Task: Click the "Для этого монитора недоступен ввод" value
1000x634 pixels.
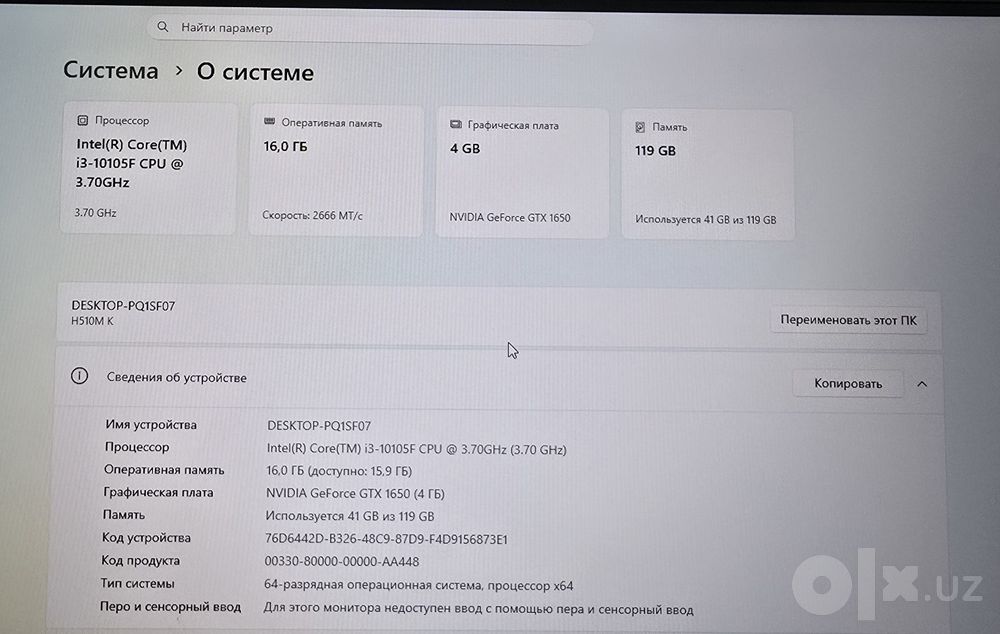Action: [x=478, y=609]
